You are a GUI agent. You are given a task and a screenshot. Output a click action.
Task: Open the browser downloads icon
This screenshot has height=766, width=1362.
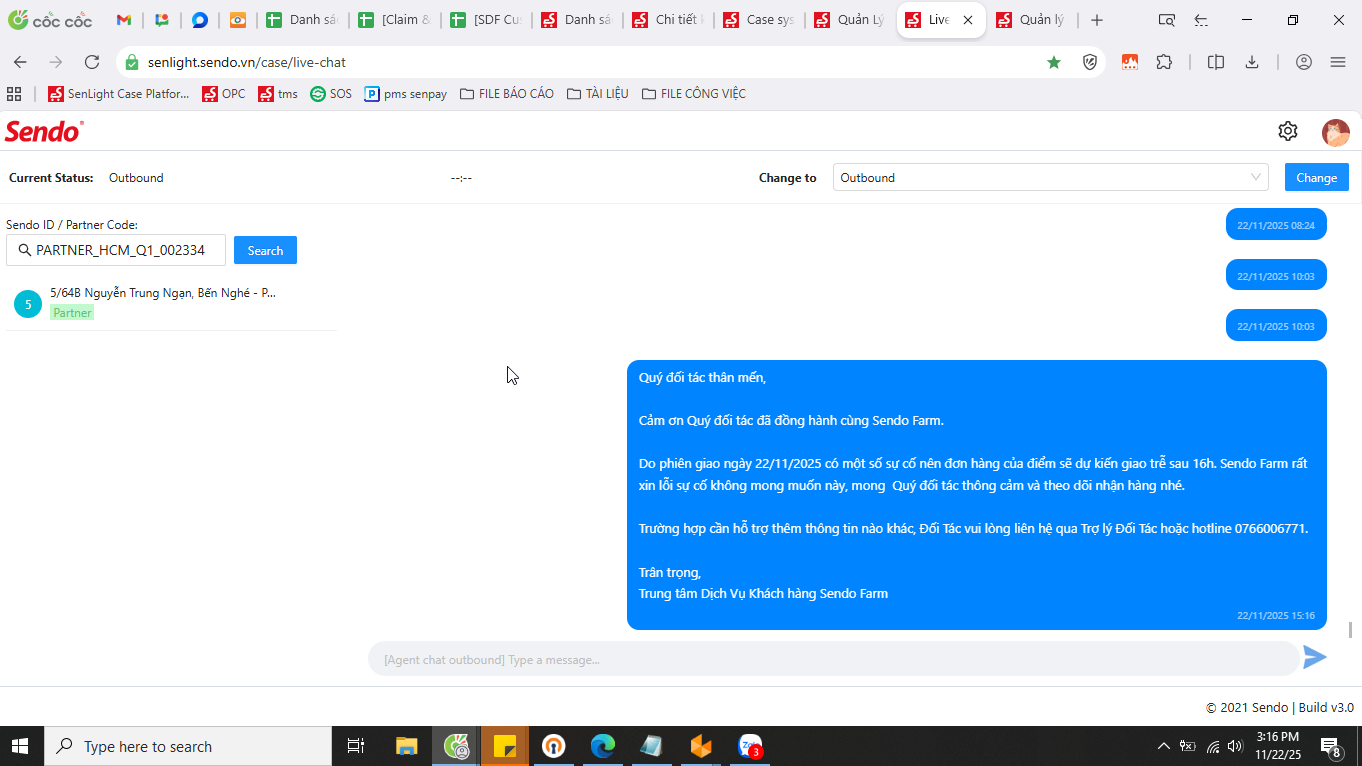coord(1251,62)
